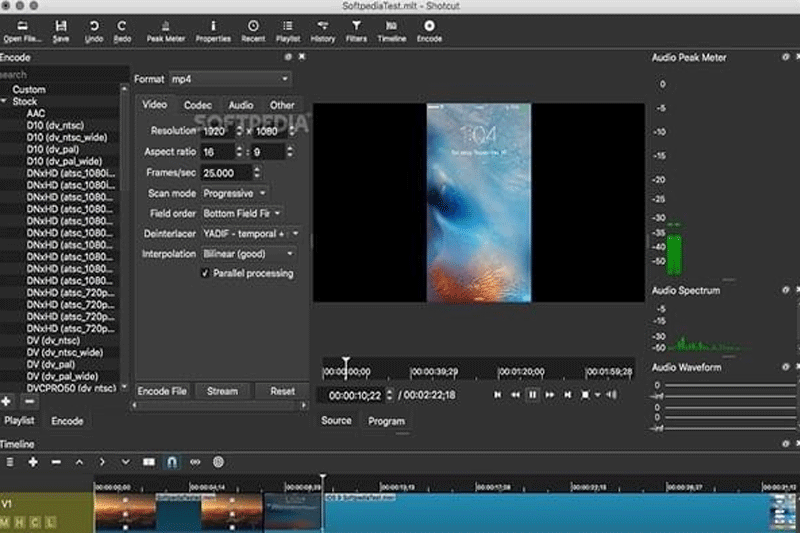Image resolution: width=800 pixels, height=533 pixels.
Task: Open the Deinterlacer YADIF dropdown
Action: tap(251, 233)
